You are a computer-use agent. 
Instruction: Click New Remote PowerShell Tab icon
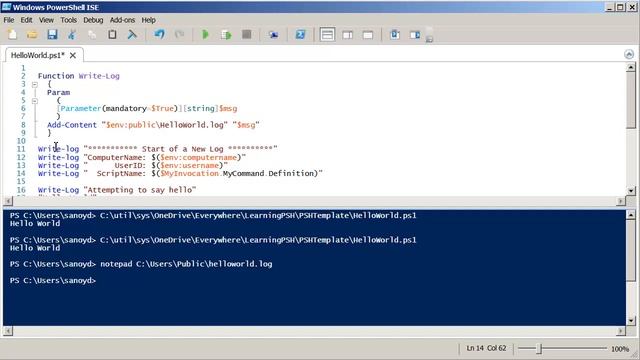point(273,35)
